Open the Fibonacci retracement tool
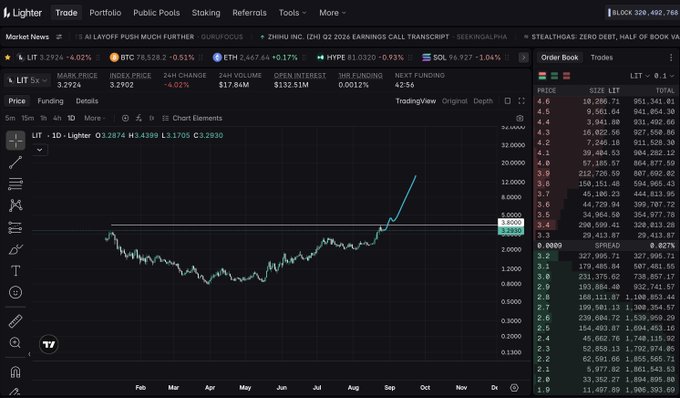The height and width of the screenshot is (398, 680). 15,184
